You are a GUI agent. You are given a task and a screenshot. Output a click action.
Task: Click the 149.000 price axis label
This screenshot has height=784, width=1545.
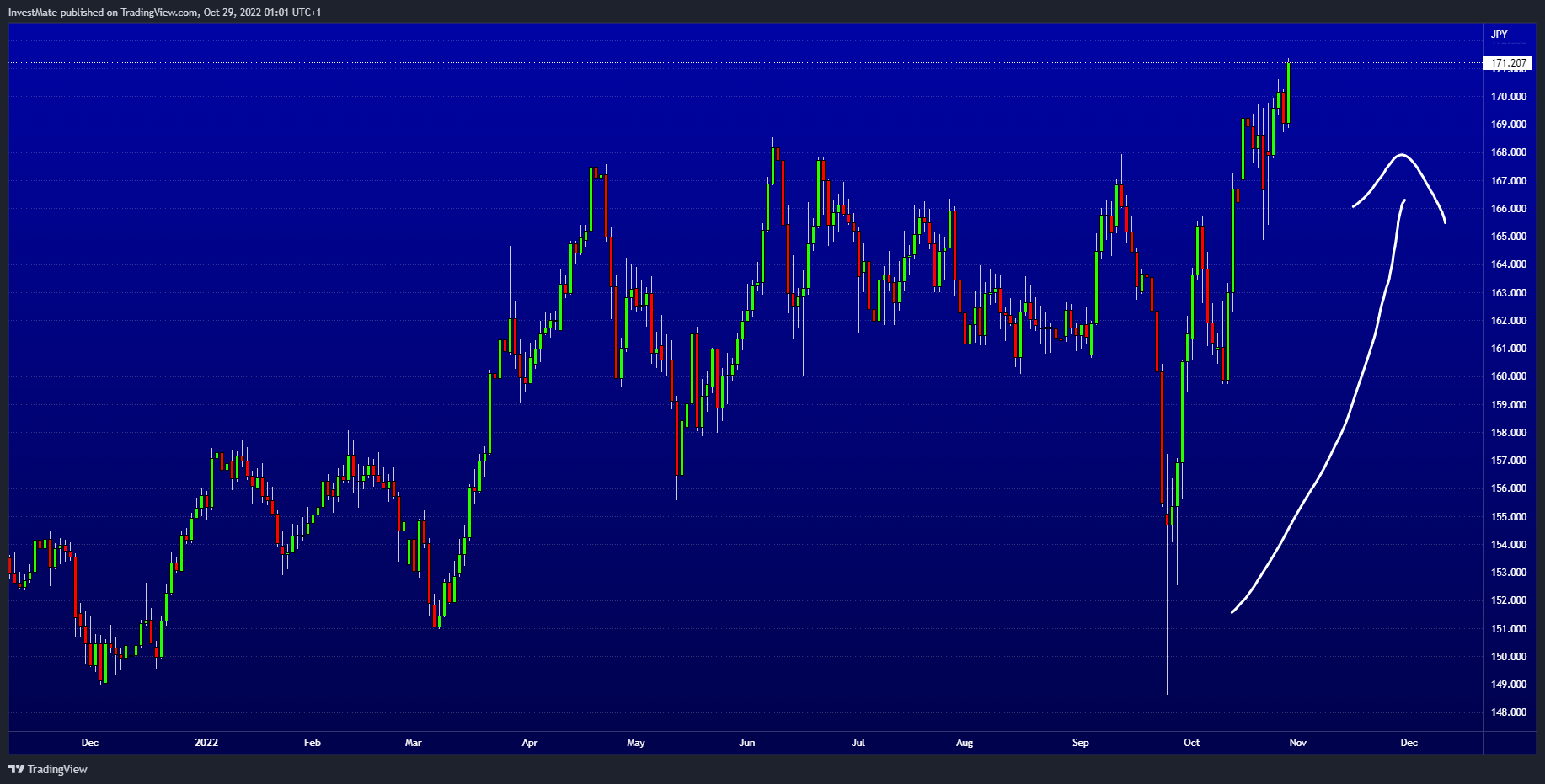[1509, 685]
